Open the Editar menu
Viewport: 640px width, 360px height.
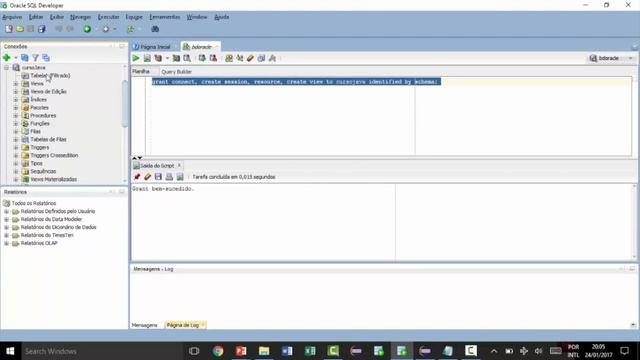(x=36, y=17)
